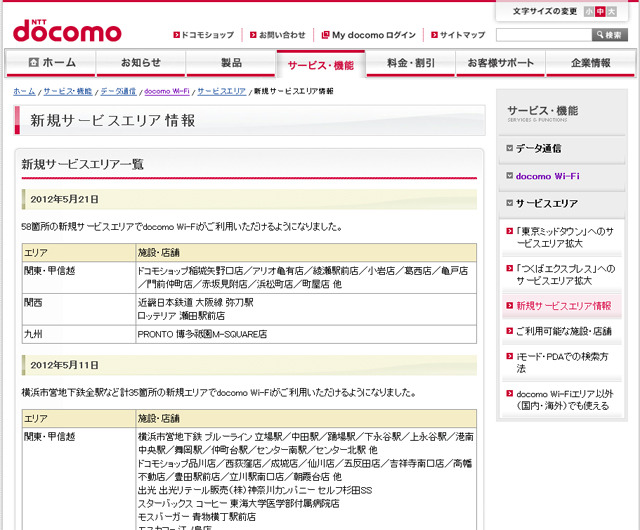Click the 関西 table cell
Image resolution: width=640 pixels, height=530 pixels.
pos(79,309)
